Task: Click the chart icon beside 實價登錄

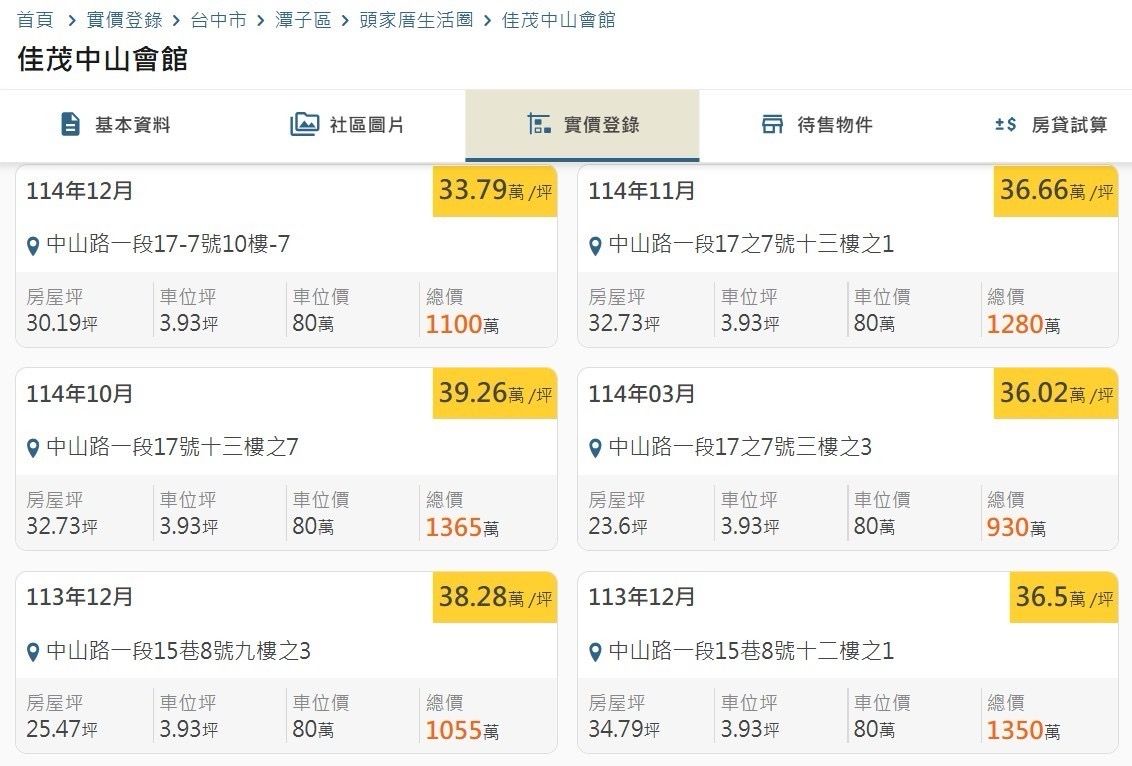Action: click(x=539, y=125)
